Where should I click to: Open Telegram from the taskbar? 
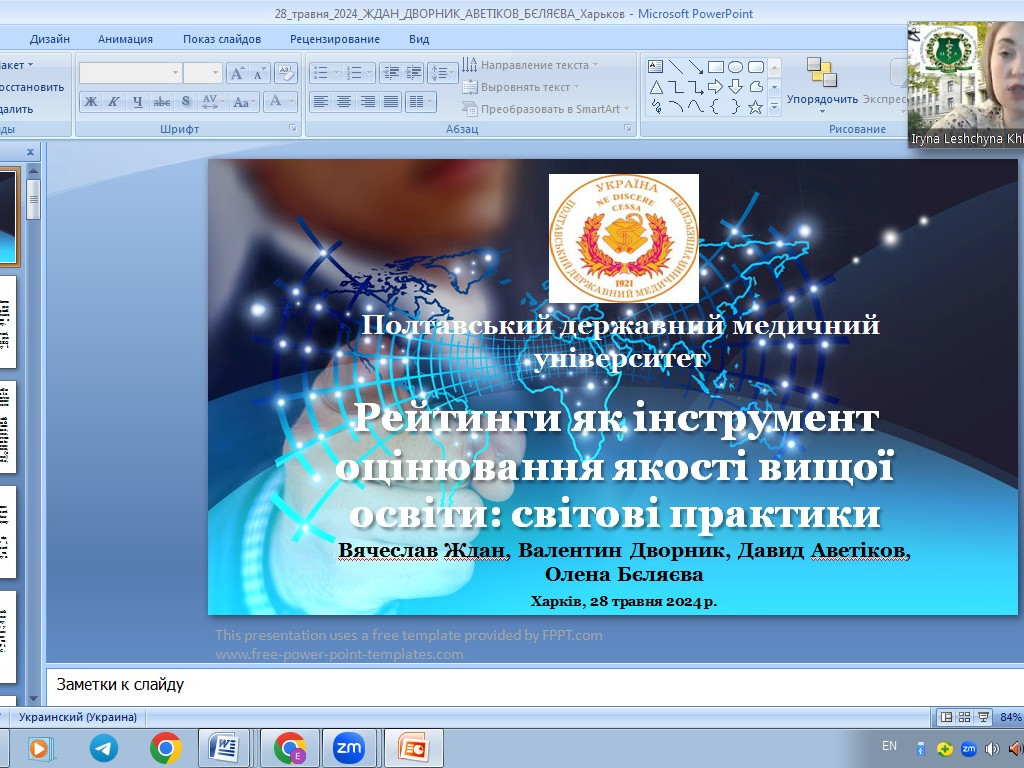click(x=104, y=748)
